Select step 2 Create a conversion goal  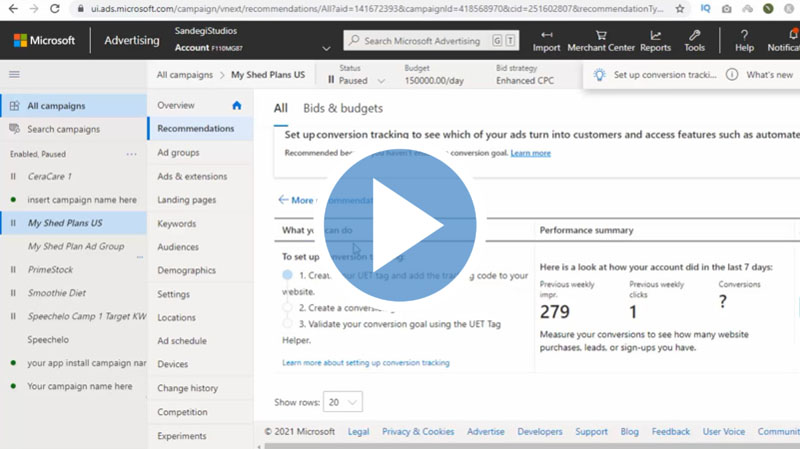coord(287,308)
